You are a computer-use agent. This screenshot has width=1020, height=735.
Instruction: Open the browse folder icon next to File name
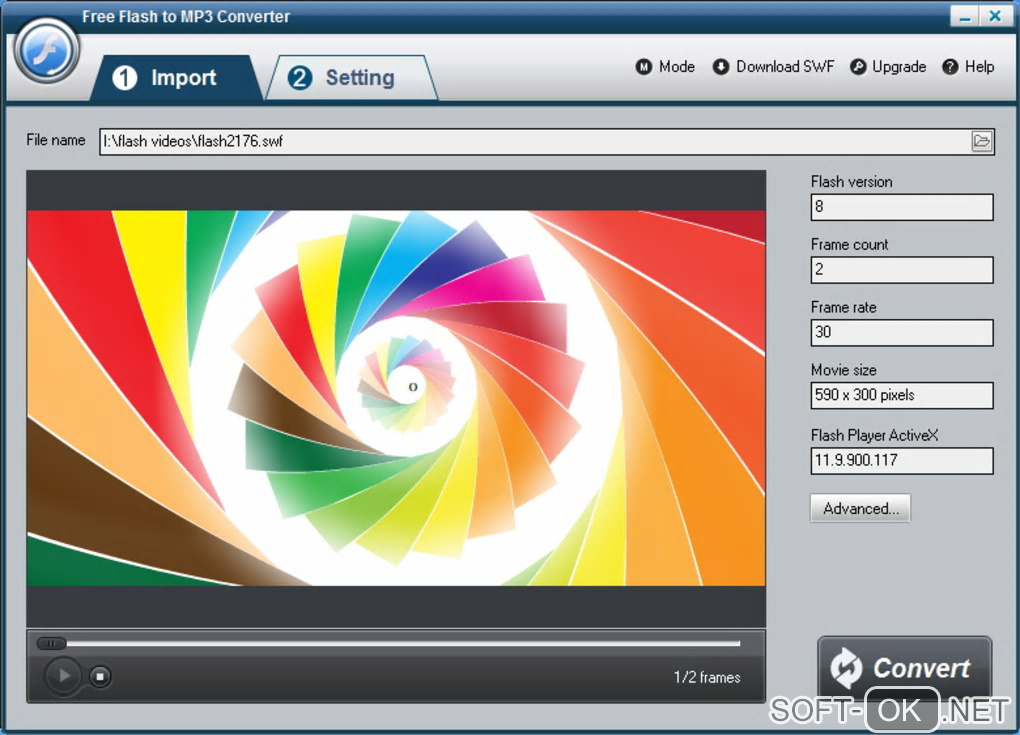coord(982,141)
